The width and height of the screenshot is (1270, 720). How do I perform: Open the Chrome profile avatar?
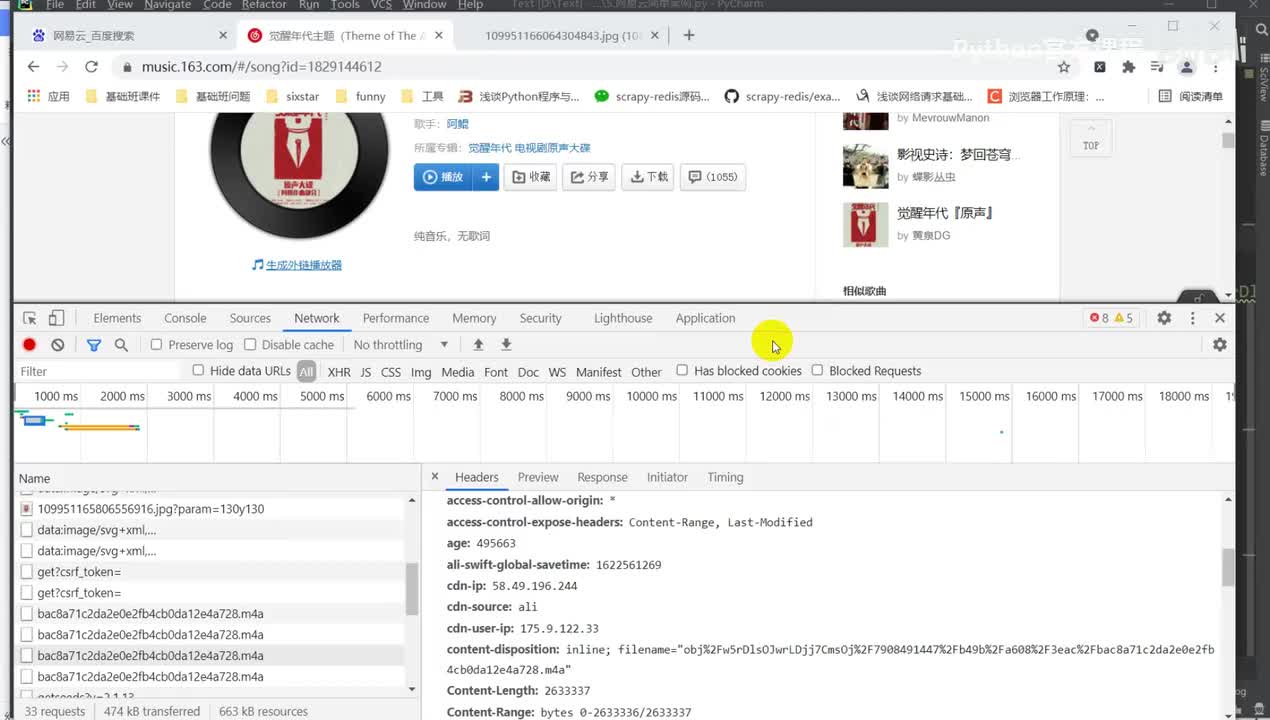tap(1186, 67)
